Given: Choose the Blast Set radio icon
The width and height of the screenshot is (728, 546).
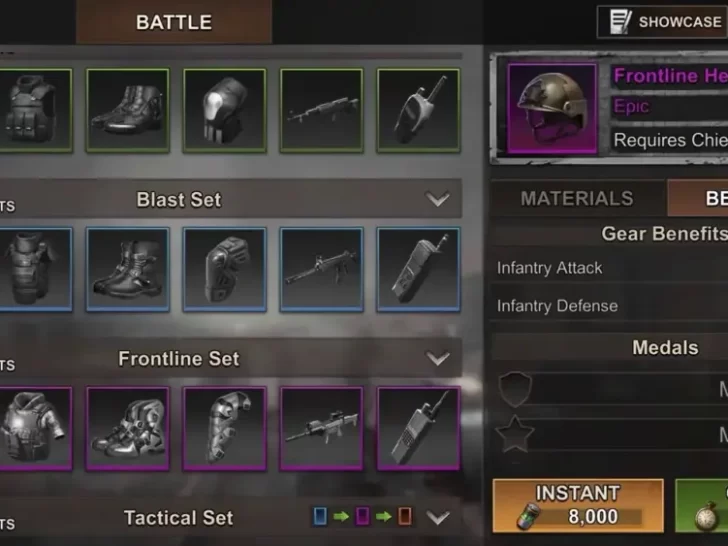Looking at the screenshot, I should pos(418,269).
